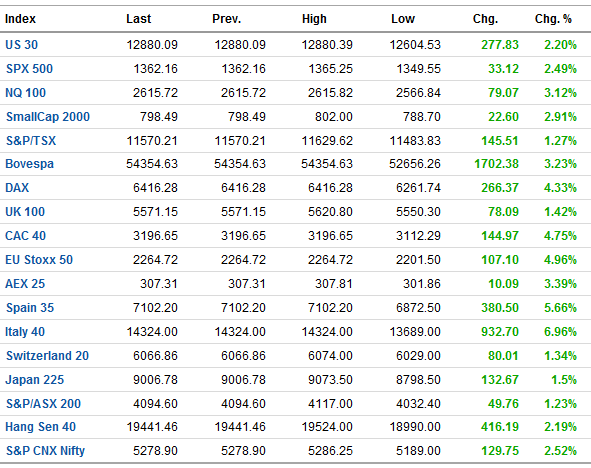Select S&P CNX Nifty high value 5286.25

click(330, 451)
